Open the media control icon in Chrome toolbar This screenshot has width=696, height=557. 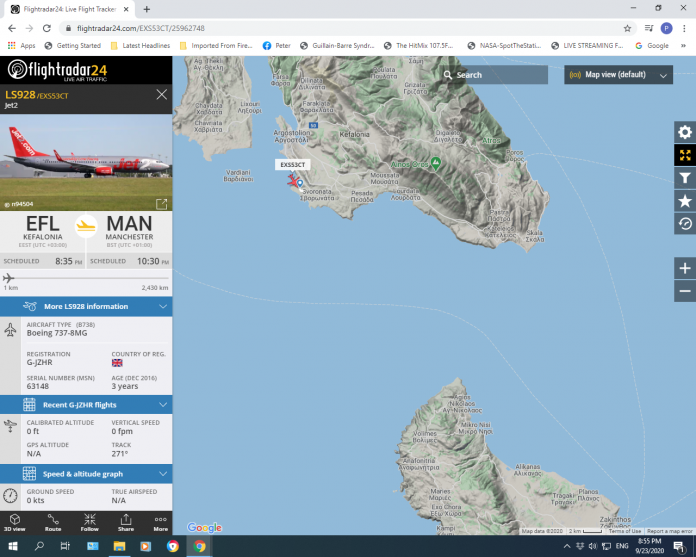[x=649, y=28]
